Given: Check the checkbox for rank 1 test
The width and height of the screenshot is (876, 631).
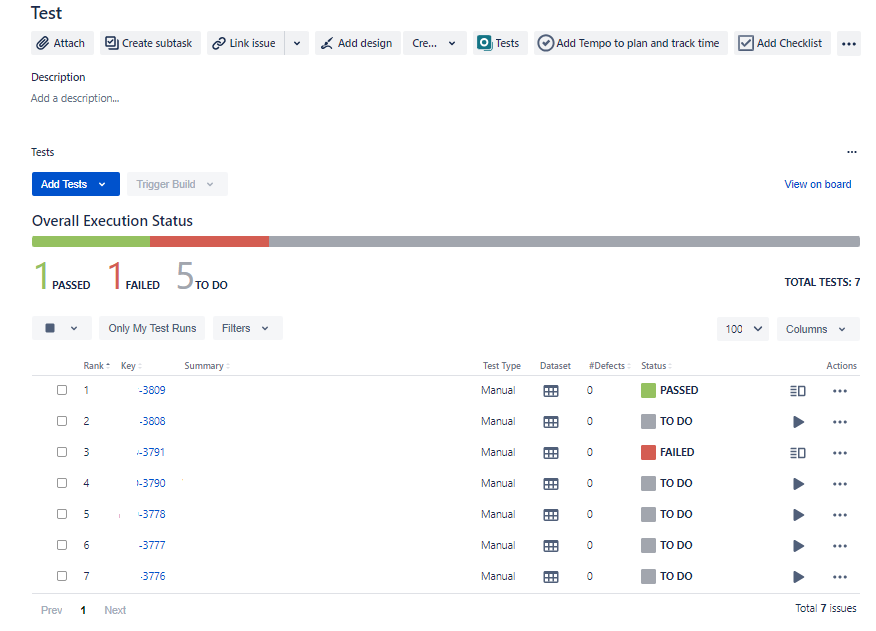Looking at the screenshot, I should pyautogui.click(x=62, y=391).
